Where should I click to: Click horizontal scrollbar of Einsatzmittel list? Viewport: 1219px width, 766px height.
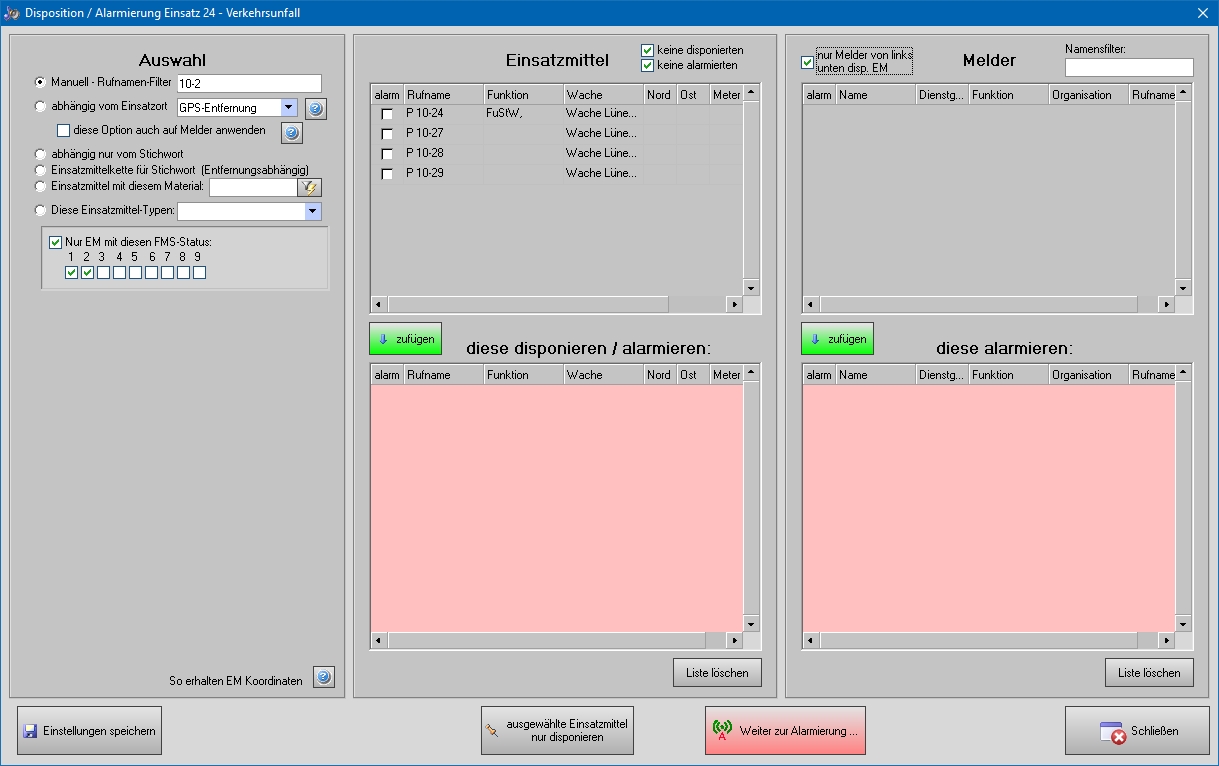[x=528, y=304]
